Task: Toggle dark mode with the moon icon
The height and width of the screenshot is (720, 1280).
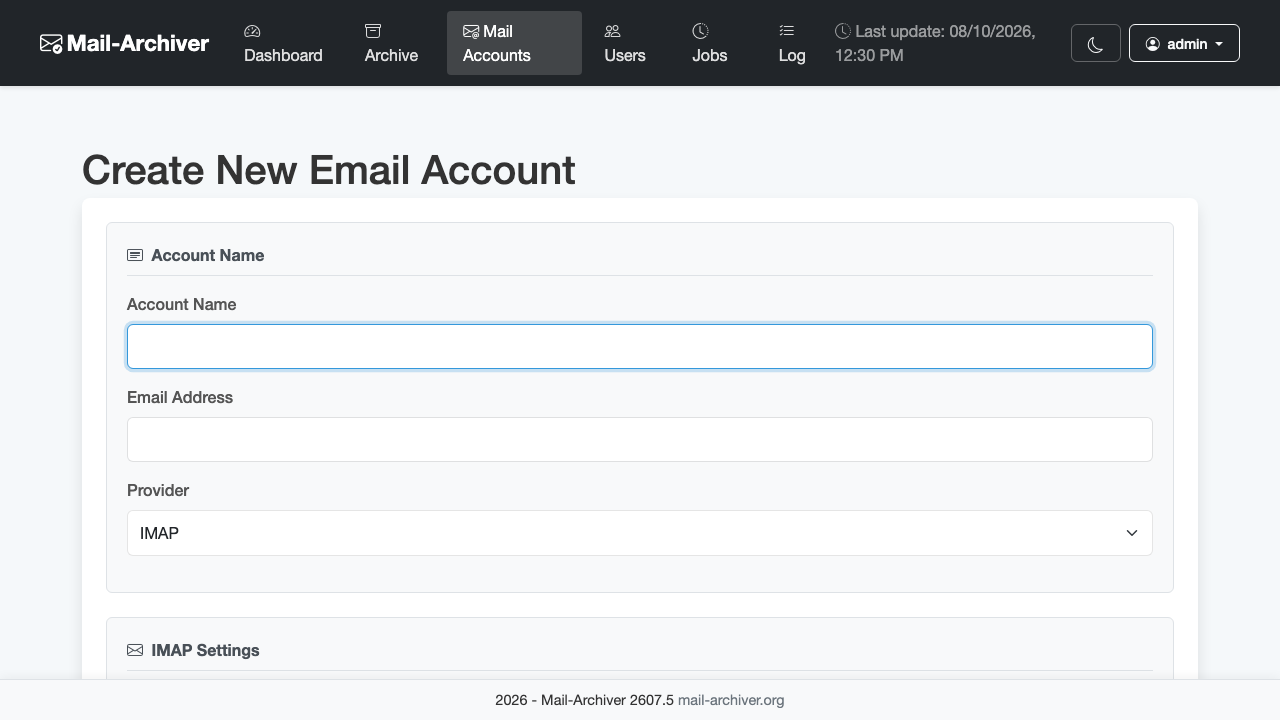Action: [1096, 44]
